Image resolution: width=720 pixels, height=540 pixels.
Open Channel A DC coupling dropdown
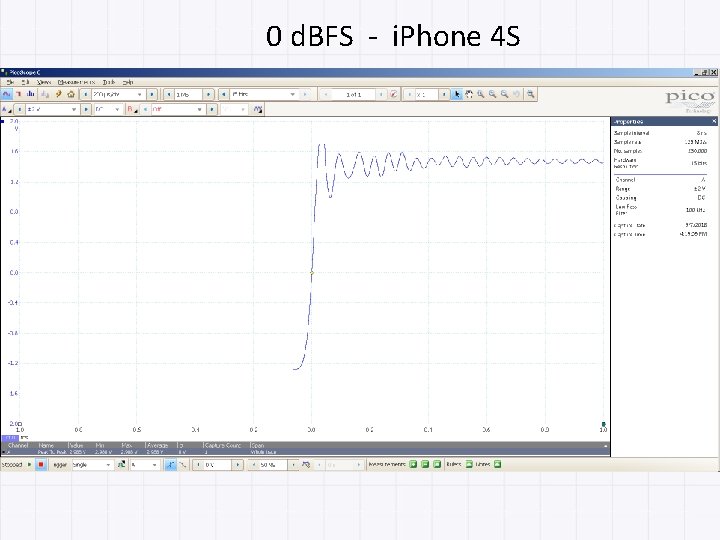pyautogui.click(x=107, y=109)
